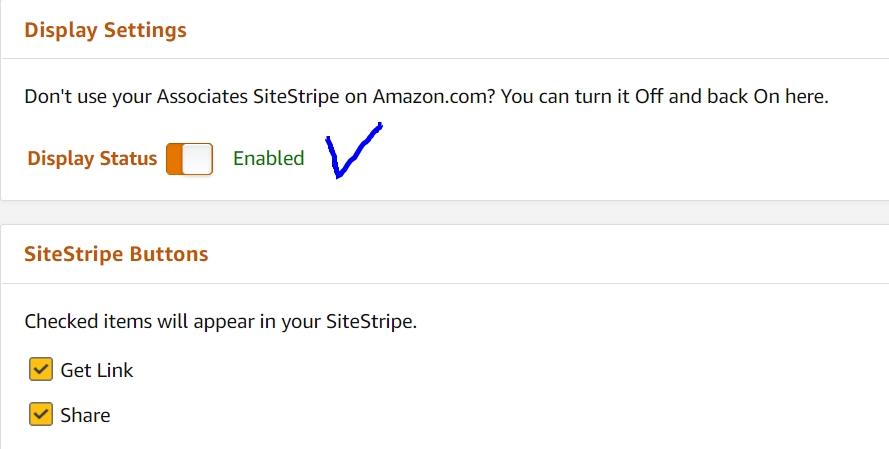Click the green Enabled status text

pos(269,158)
